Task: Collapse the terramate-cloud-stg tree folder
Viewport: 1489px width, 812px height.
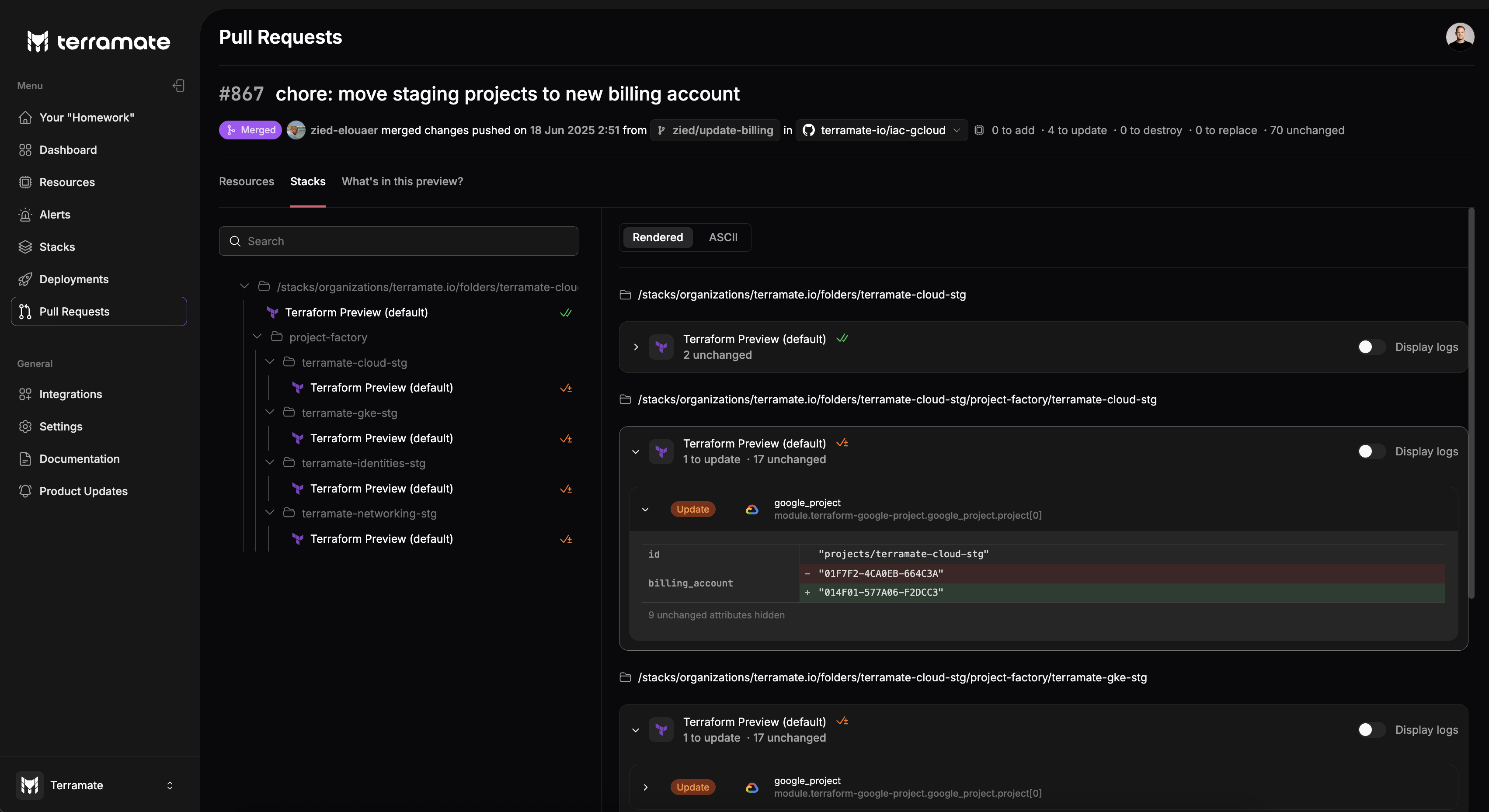Action: 270,362
